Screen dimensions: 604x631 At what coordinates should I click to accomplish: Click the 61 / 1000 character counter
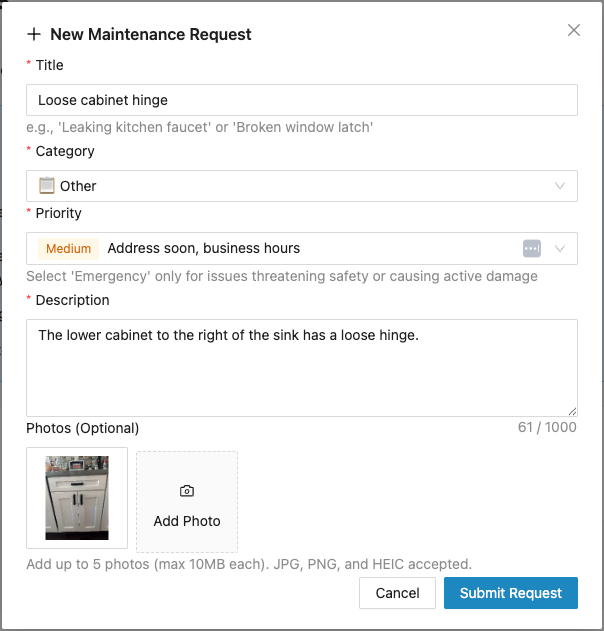(547, 427)
